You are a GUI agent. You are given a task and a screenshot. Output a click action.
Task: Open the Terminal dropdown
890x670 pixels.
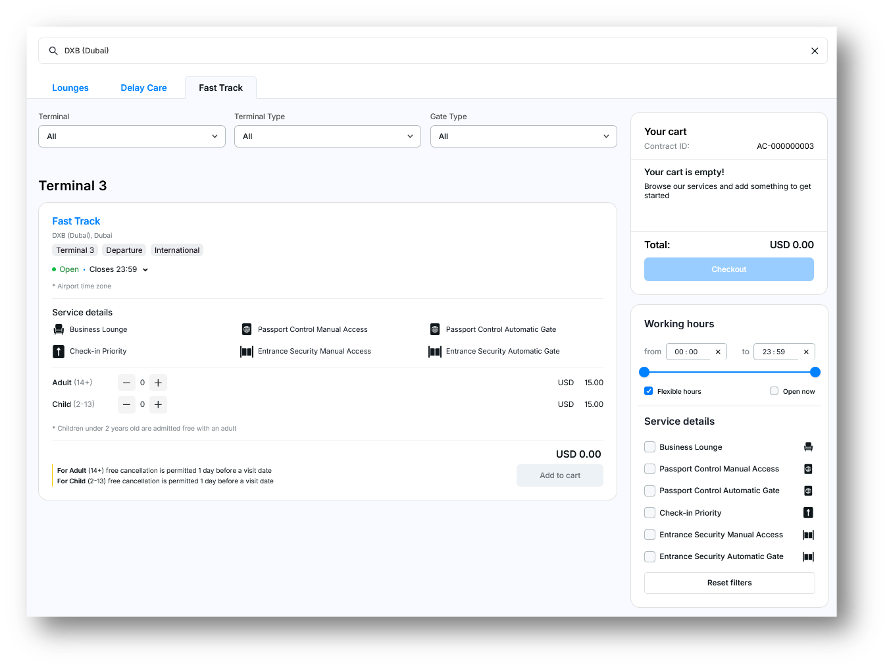click(x=132, y=136)
